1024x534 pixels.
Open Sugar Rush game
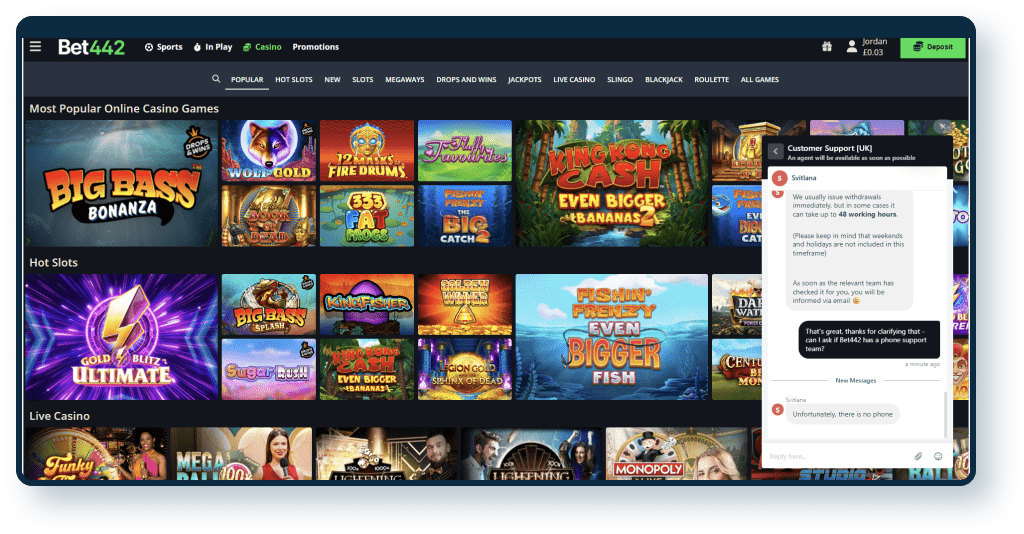tap(268, 369)
